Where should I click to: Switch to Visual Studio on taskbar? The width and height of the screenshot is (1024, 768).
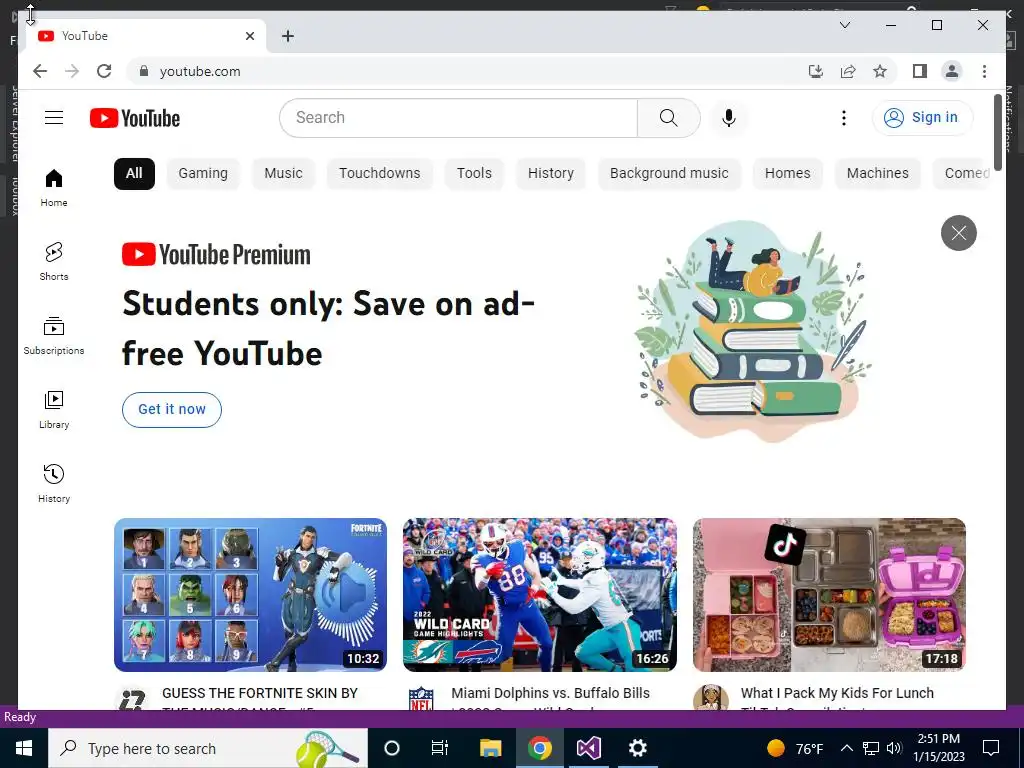coord(588,748)
